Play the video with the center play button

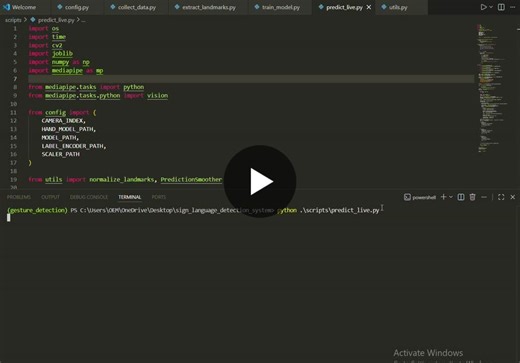click(x=260, y=181)
